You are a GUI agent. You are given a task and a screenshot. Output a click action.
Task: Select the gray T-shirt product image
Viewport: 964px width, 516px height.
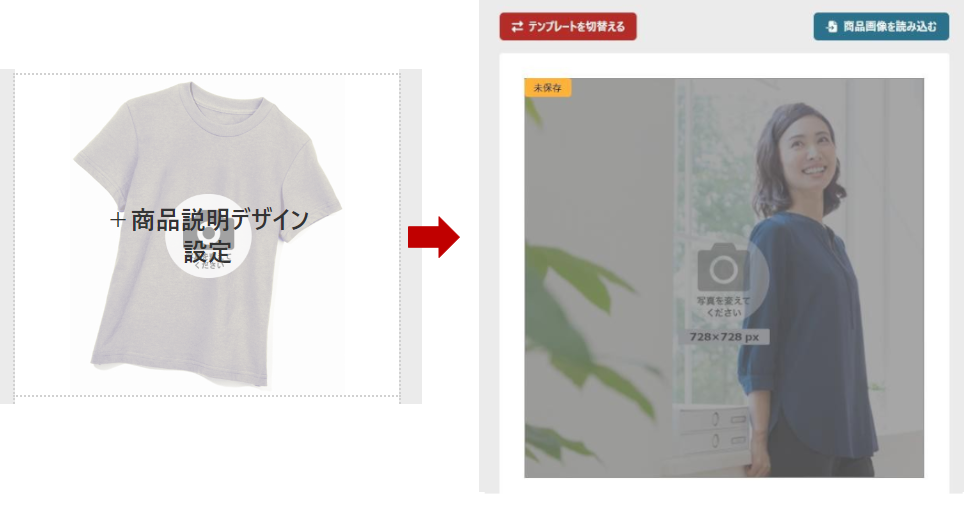[208, 234]
